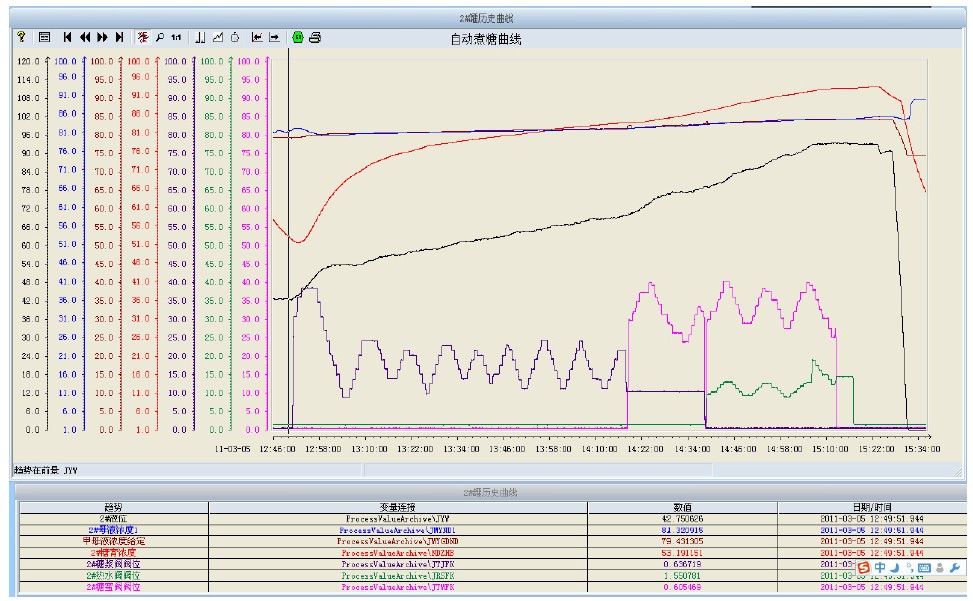Viewport: 973px width, 601px height.
Task: Open the help question mark icon
Action: (x=20, y=37)
